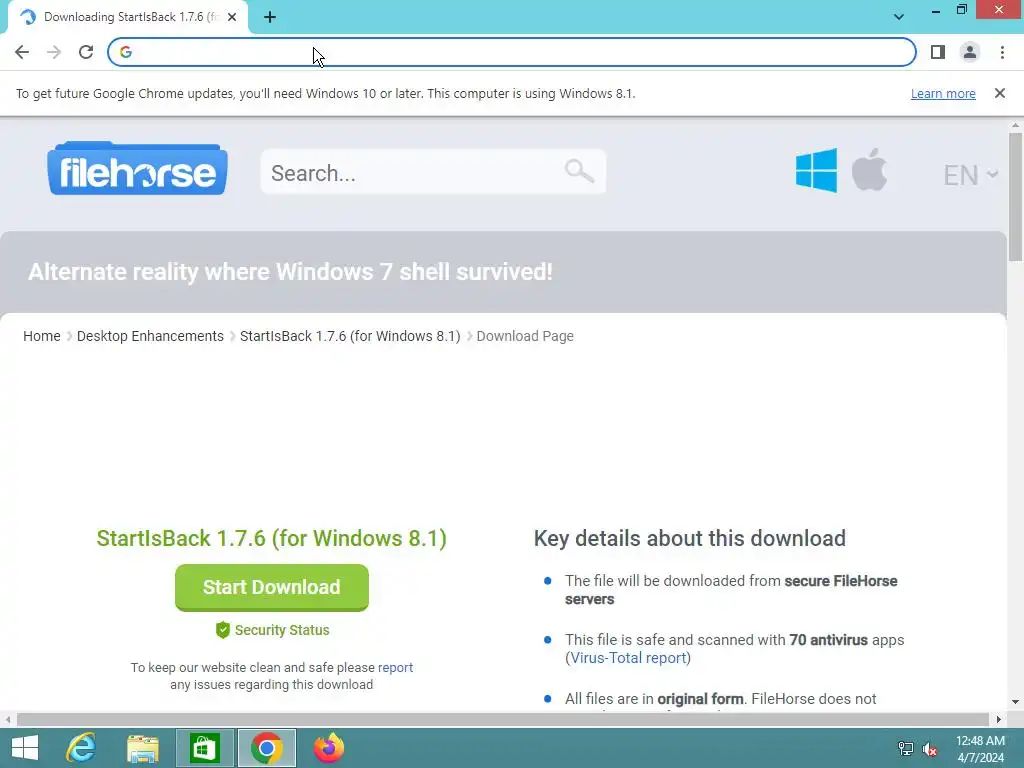Open the Windows Start button
Viewport: 1024px width, 768px height.
[x=25, y=748]
